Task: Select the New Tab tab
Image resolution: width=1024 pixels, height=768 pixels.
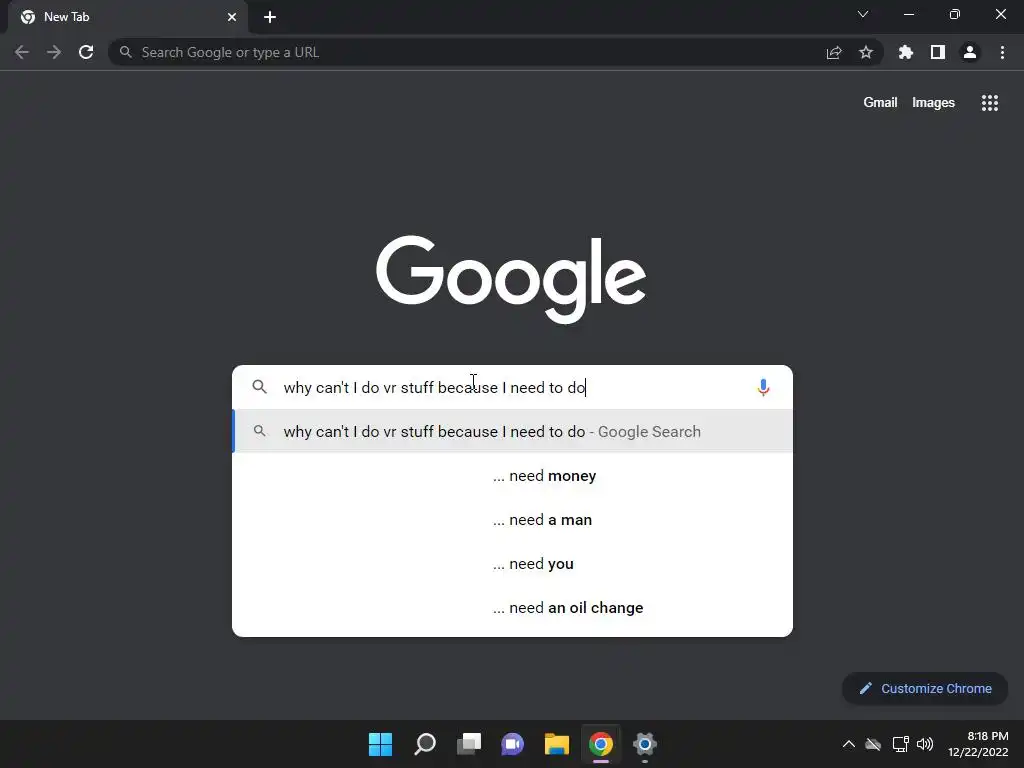Action: tap(128, 17)
